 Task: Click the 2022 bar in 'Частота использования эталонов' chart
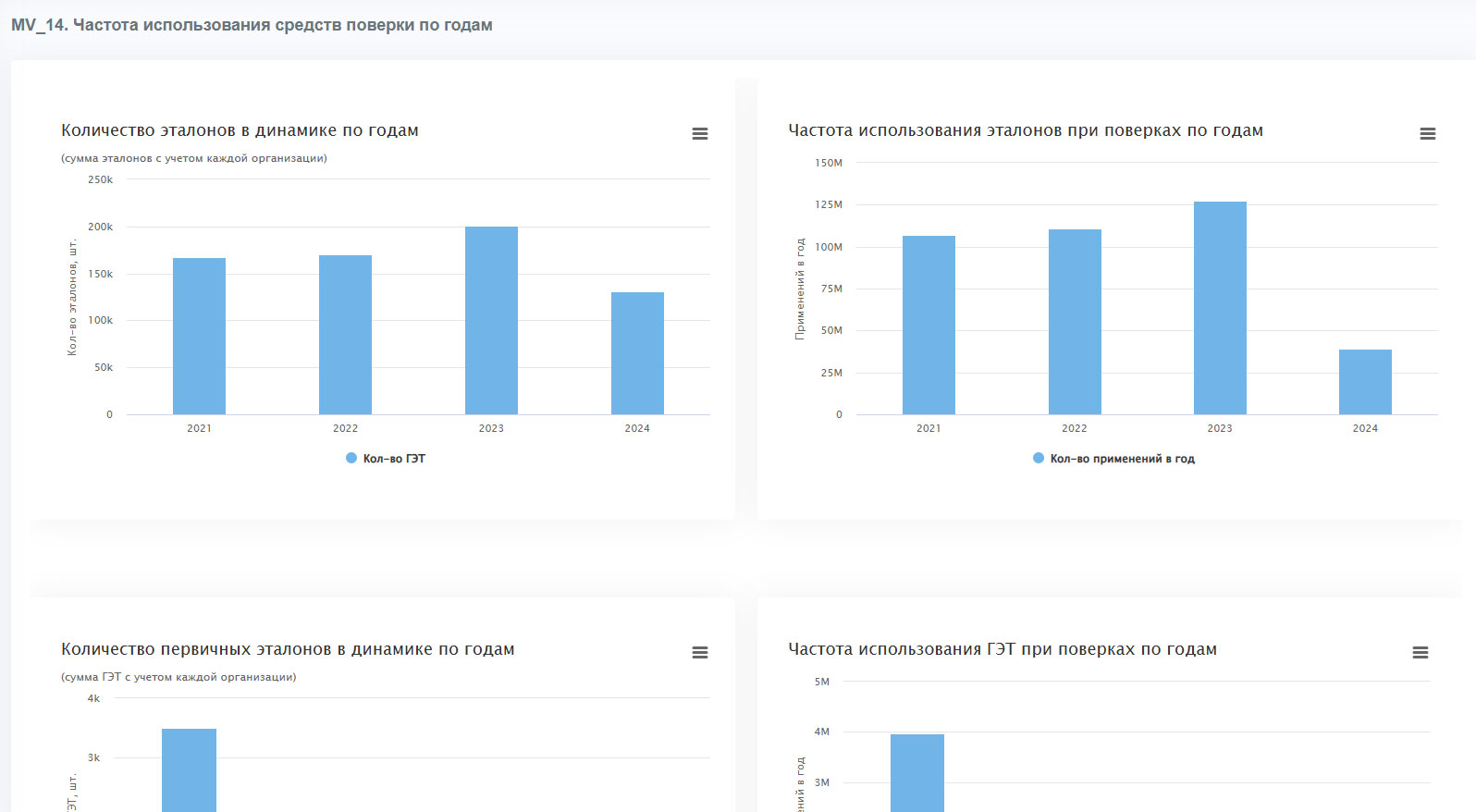(1075, 322)
